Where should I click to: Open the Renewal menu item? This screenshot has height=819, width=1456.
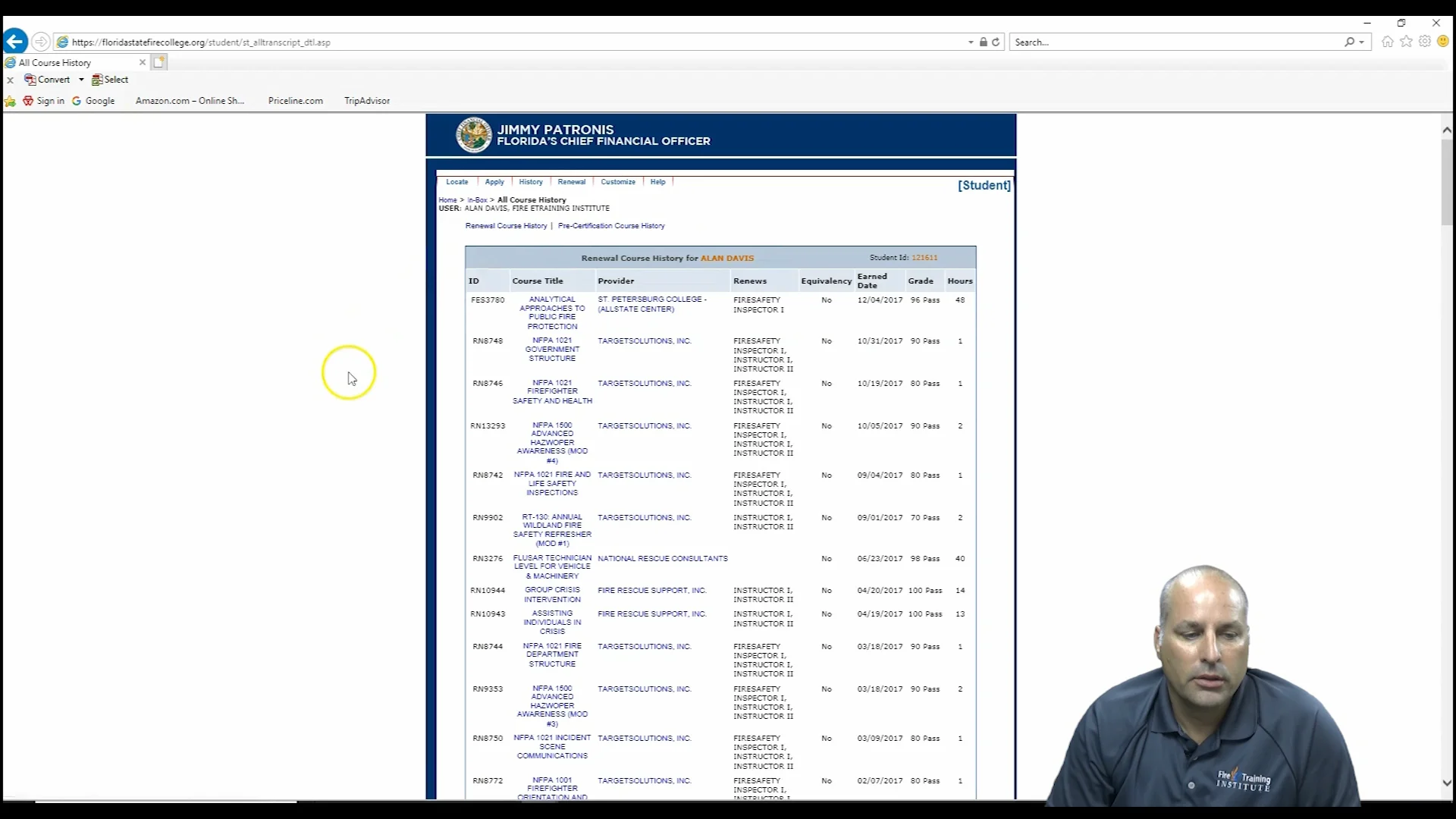tap(571, 182)
